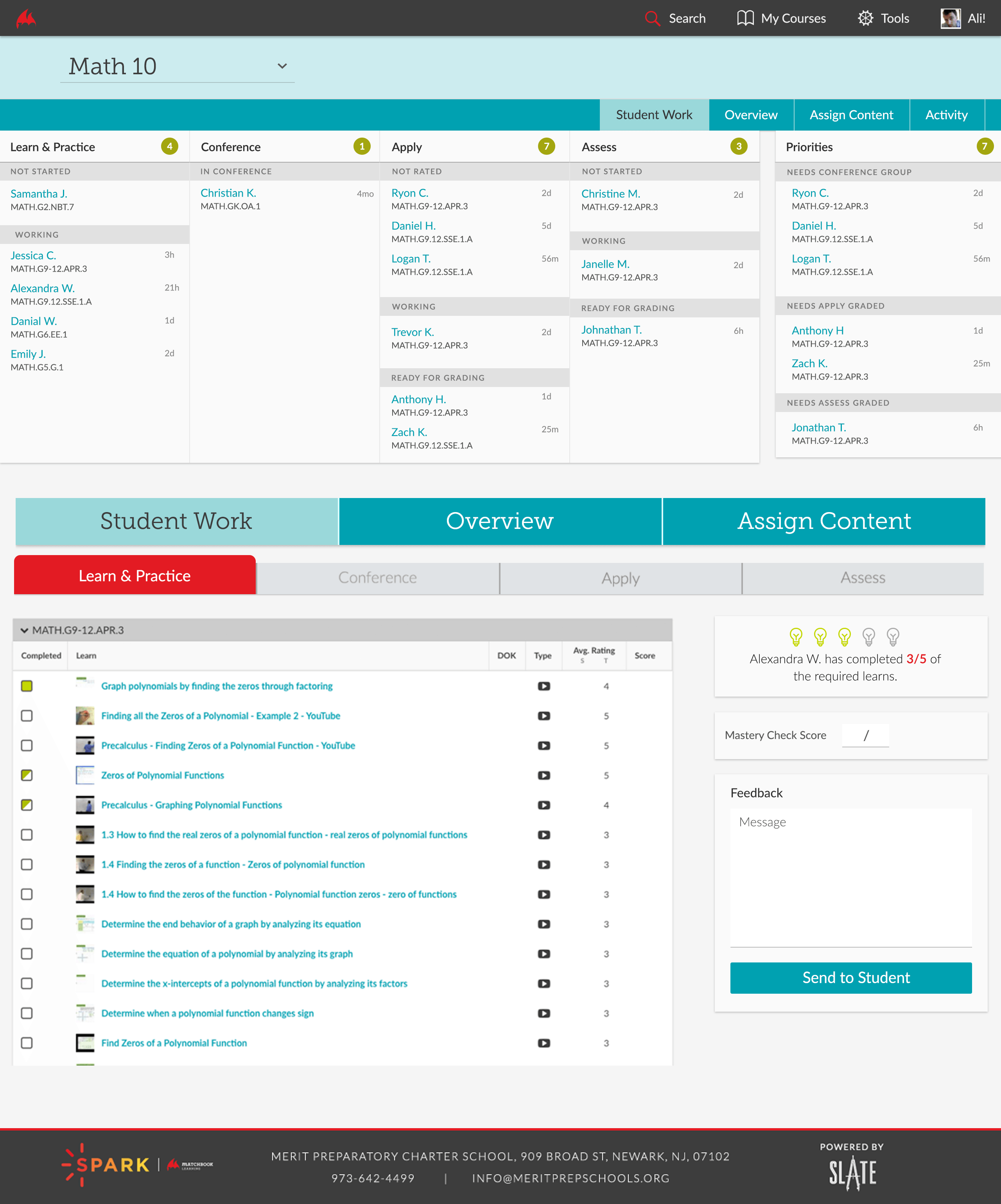Screen dimensions: 1001x1204
Task: Click the last unlit lightbulb icon
Action: 893,637
